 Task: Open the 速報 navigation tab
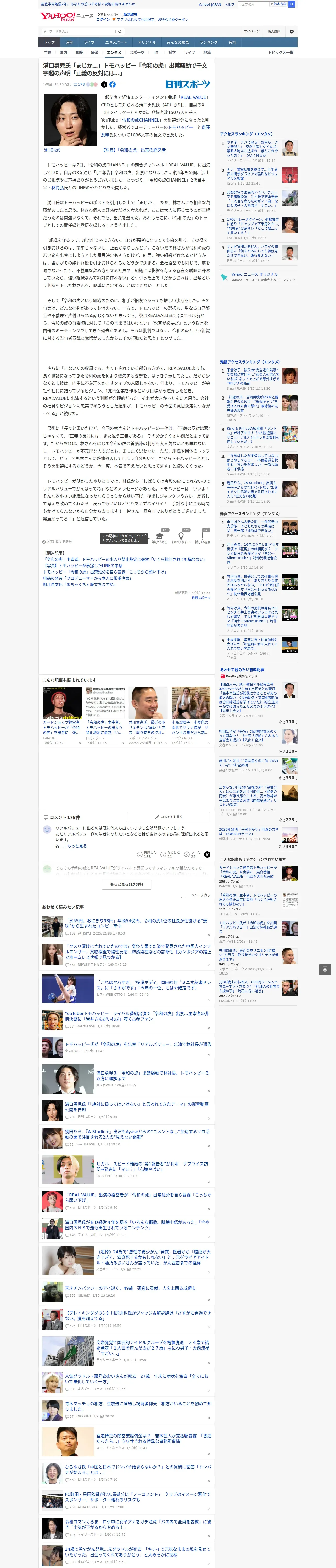69,42
